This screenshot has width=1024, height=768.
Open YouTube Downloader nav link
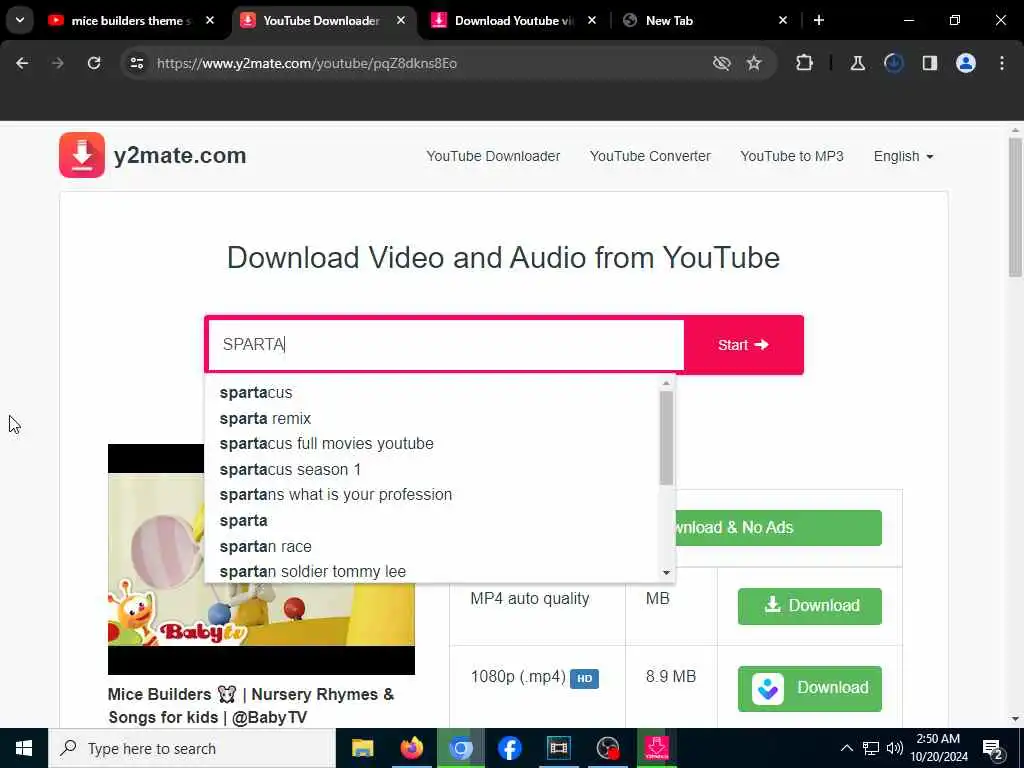click(x=493, y=156)
